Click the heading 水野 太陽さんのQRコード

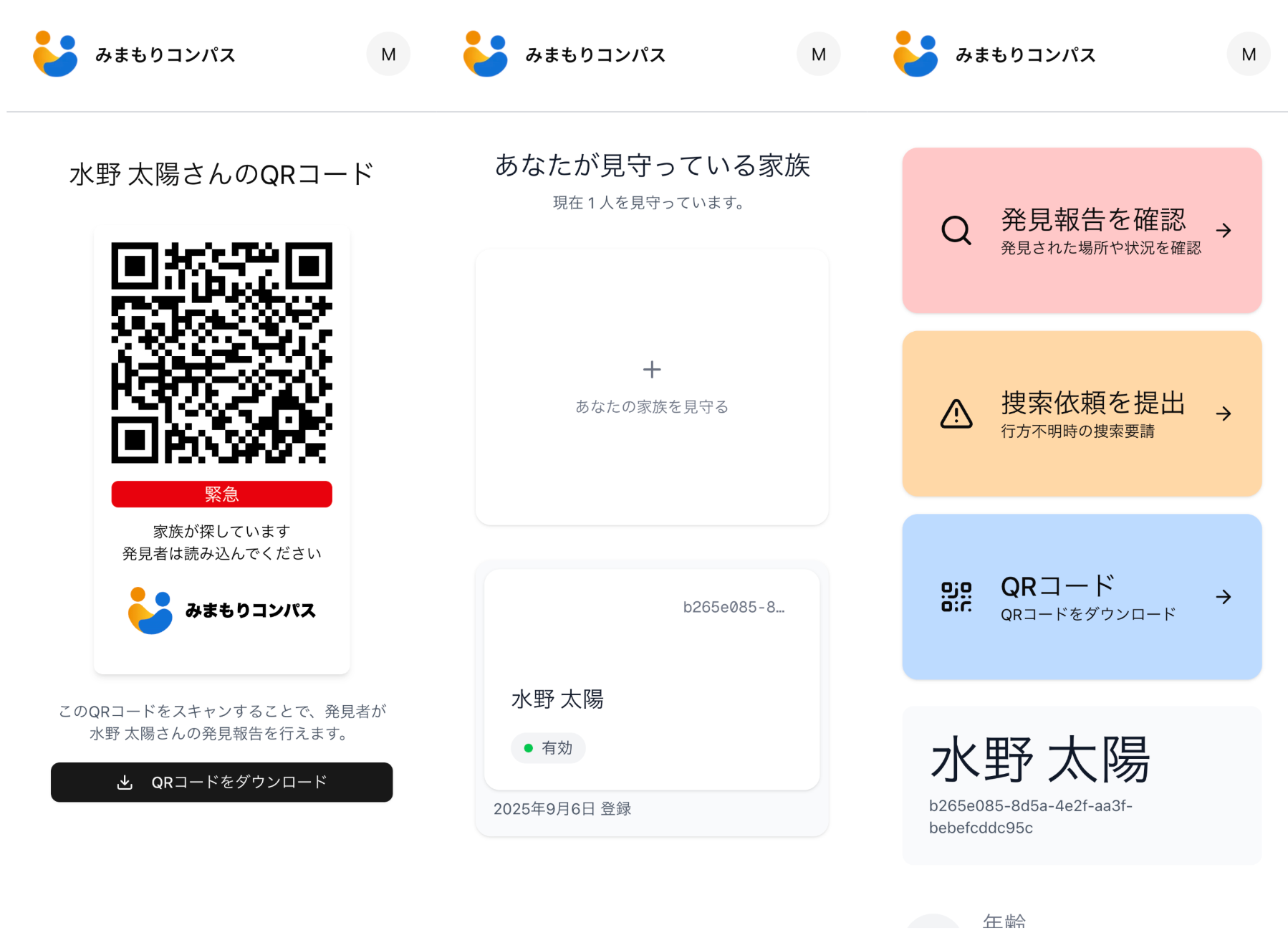coord(222,174)
